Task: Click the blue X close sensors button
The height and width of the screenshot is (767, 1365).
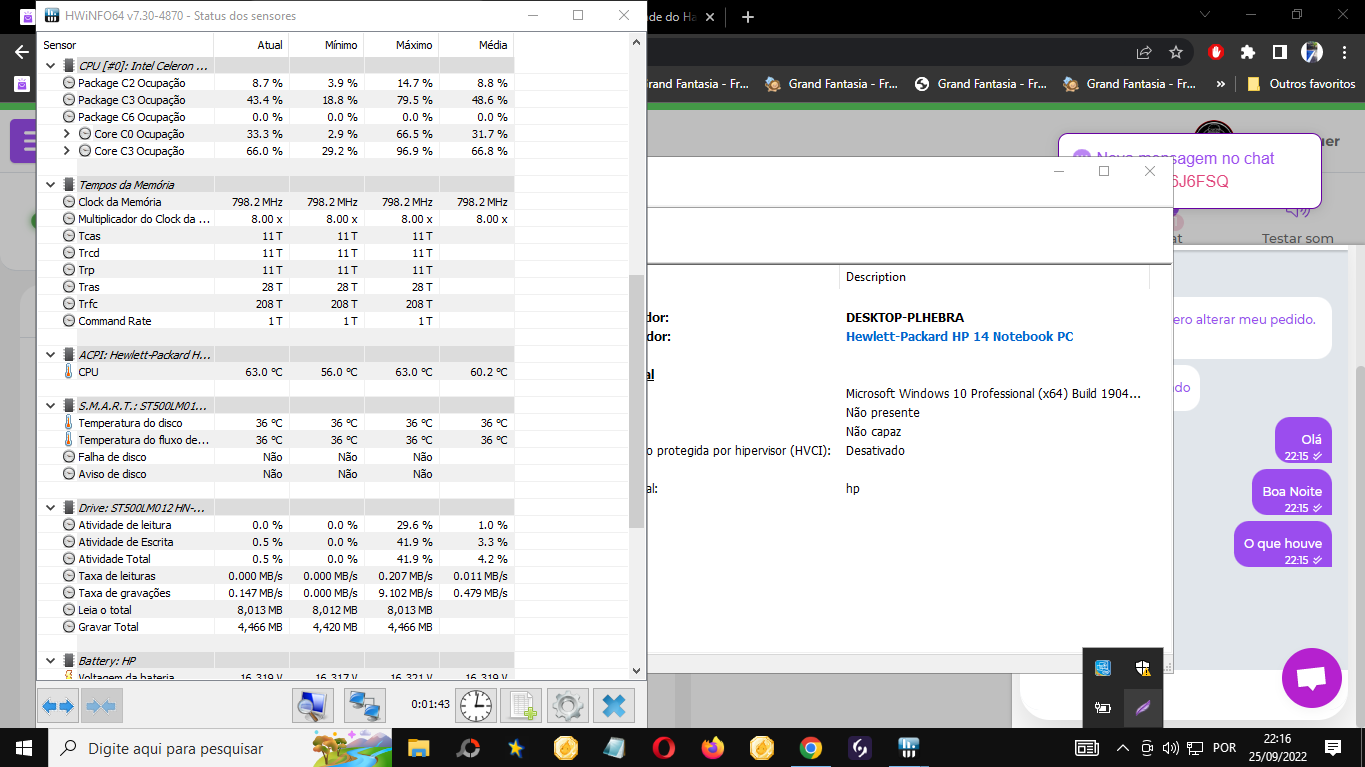Action: tap(614, 706)
